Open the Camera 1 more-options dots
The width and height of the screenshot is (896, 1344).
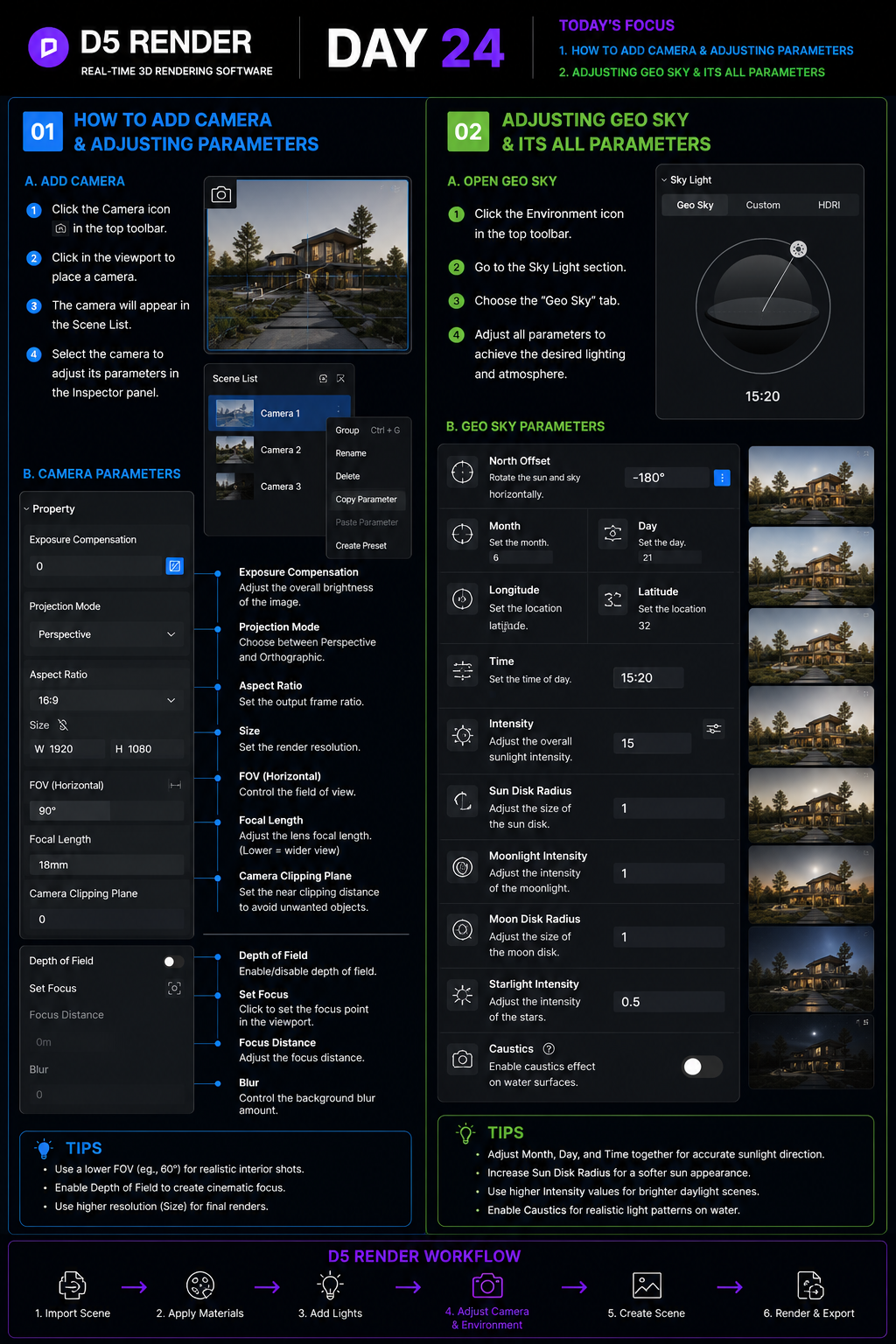point(339,410)
